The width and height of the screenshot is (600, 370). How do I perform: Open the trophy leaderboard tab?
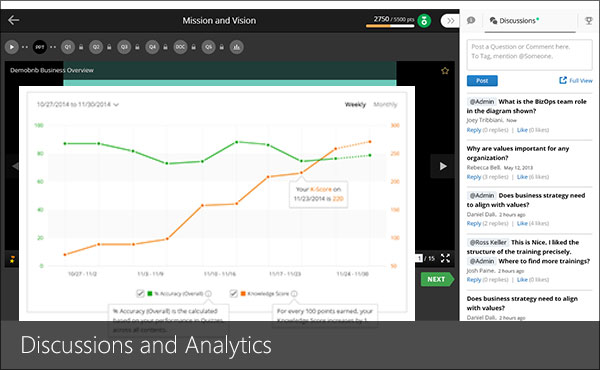(x=589, y=21)
